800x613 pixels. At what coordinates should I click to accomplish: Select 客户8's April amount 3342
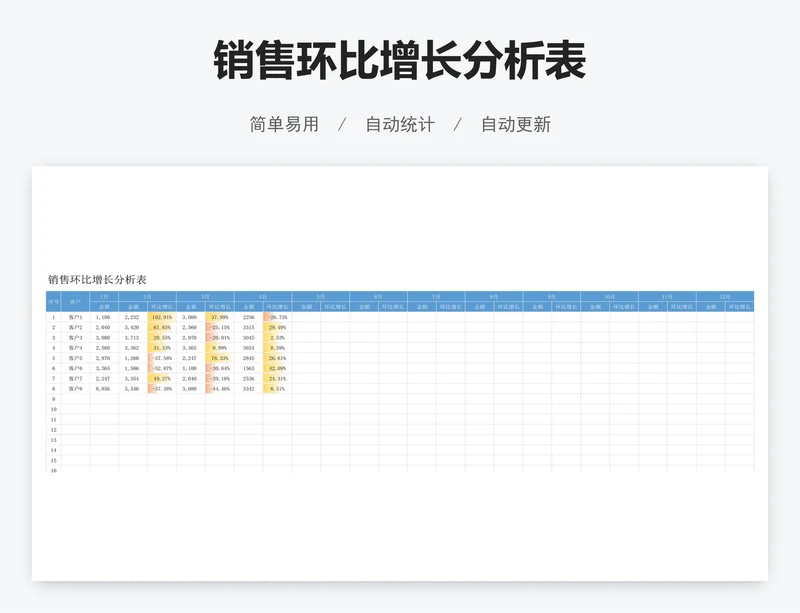coord(248,388)
